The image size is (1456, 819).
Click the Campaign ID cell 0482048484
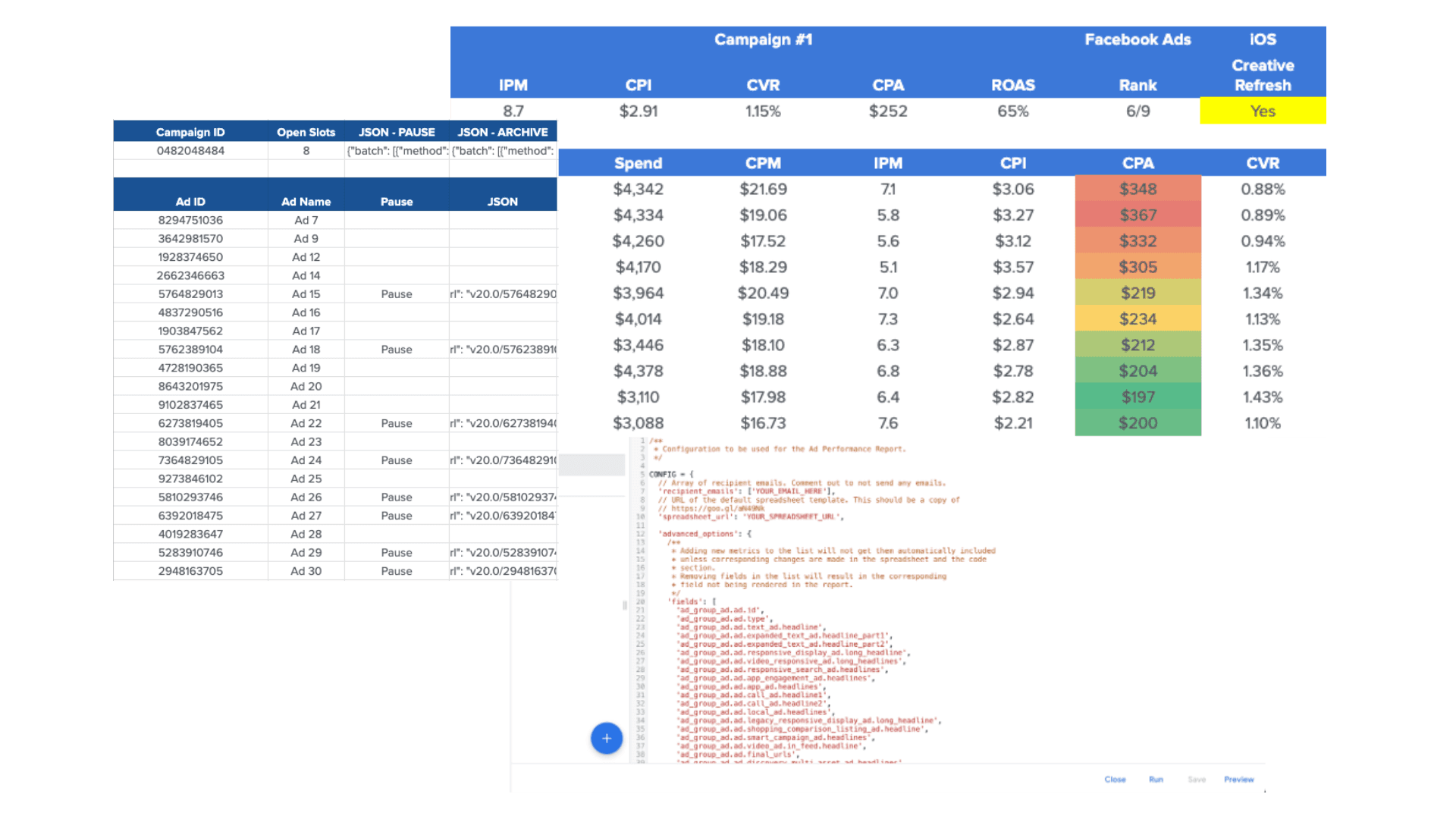click(x=190, y=151)
